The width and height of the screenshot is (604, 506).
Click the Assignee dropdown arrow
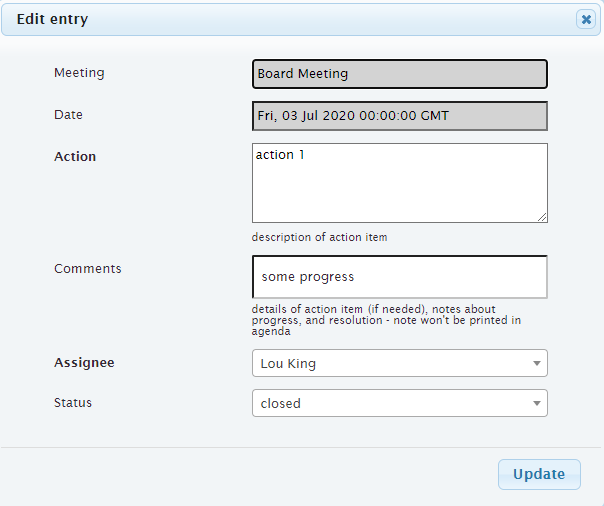coord(537,363)
